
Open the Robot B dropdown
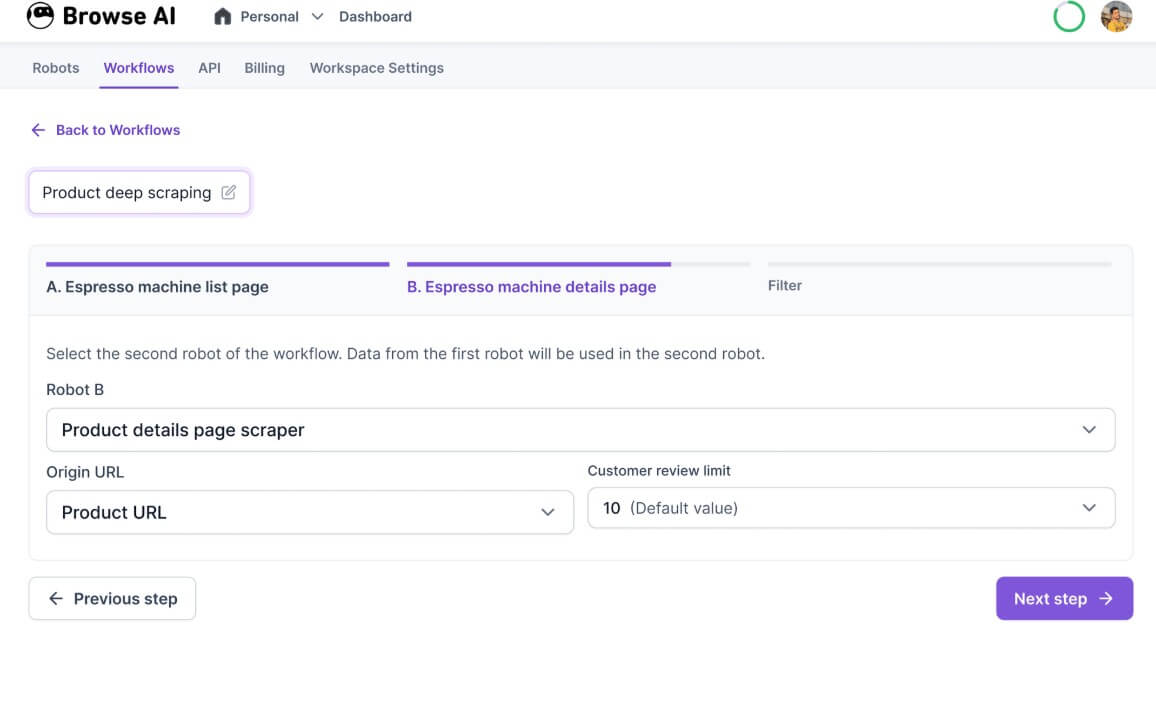click(580, 430)
